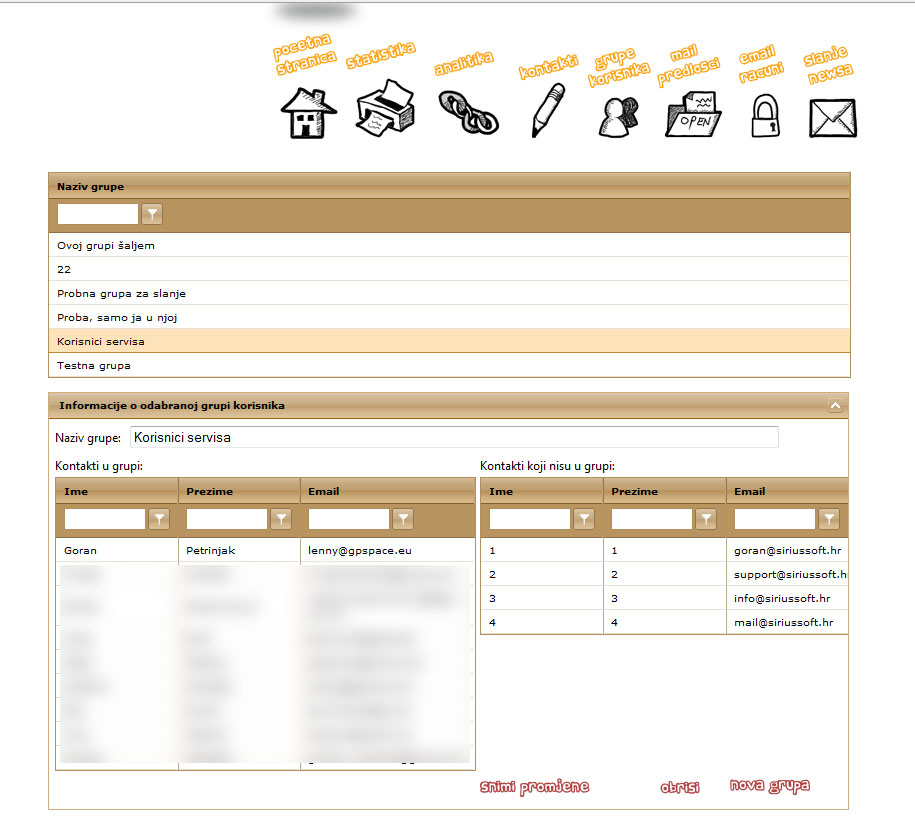915x838 pixels.
Task: Click Ime filter icon in non-group contacts
Action: click(584, 519)
